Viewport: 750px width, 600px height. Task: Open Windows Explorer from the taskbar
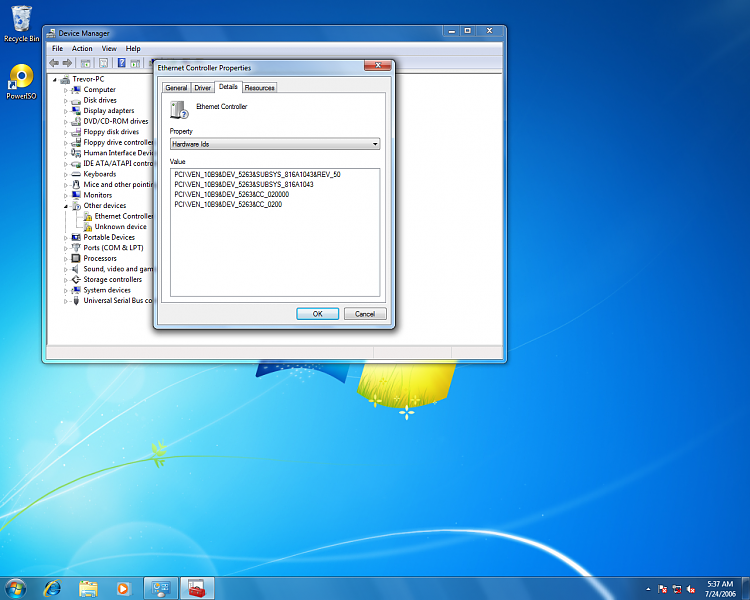pyautogui.click(x=88, y=588)
